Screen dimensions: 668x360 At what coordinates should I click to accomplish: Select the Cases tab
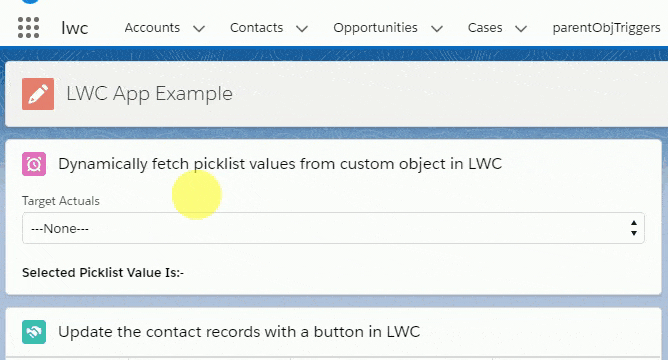(x=485, y=28)
